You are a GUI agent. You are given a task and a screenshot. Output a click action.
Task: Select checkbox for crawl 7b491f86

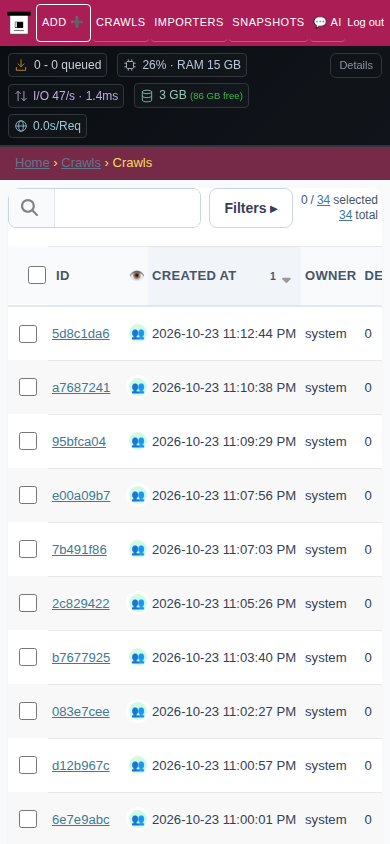[28, 549]
